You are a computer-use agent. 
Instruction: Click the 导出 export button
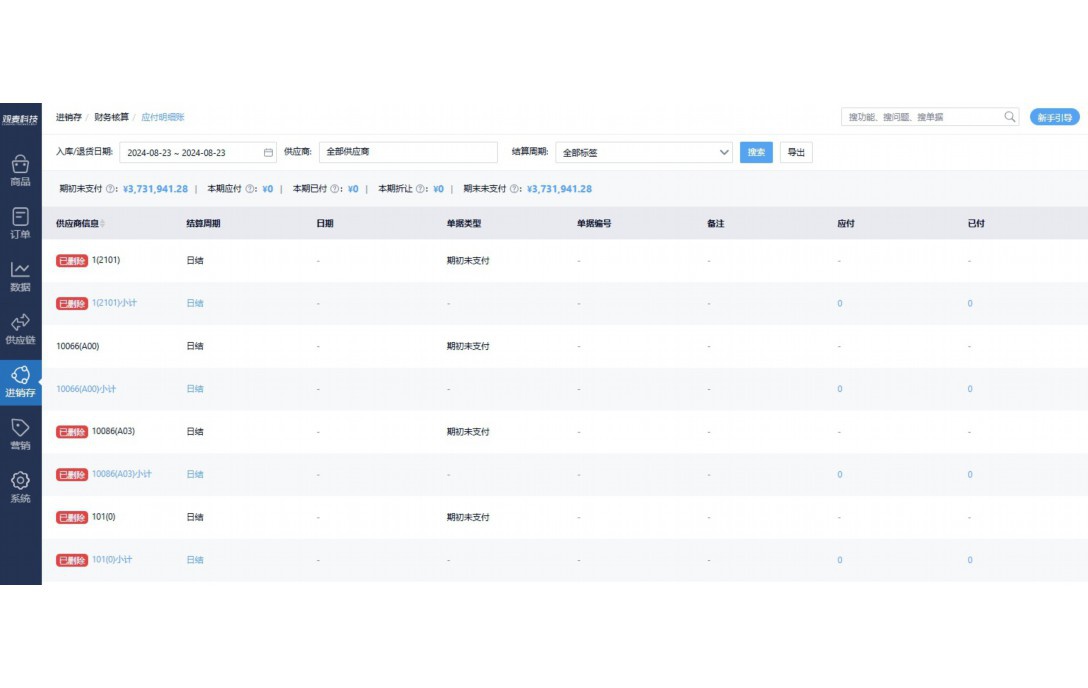click(x=796, y=153)
